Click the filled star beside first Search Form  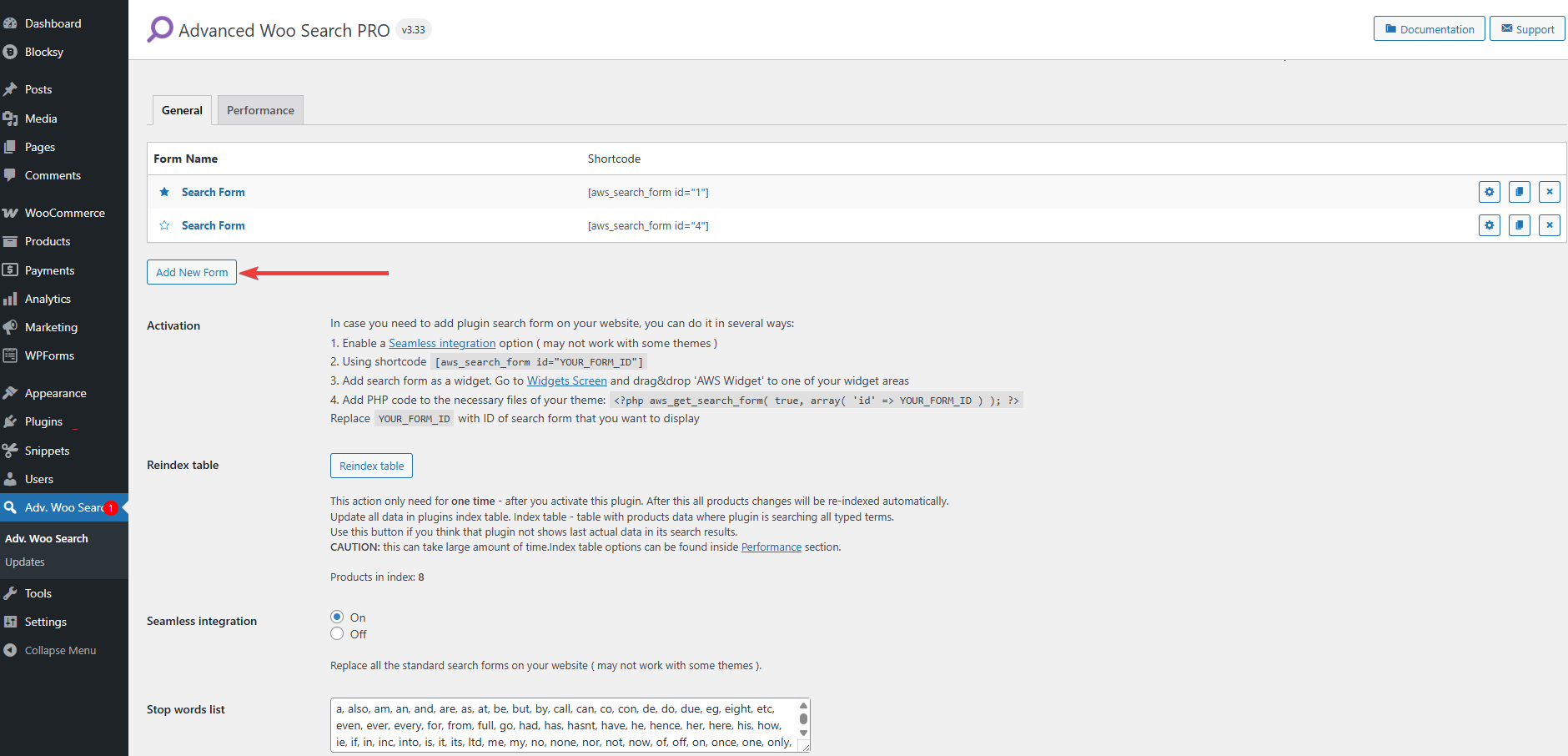tap(164, 192)
